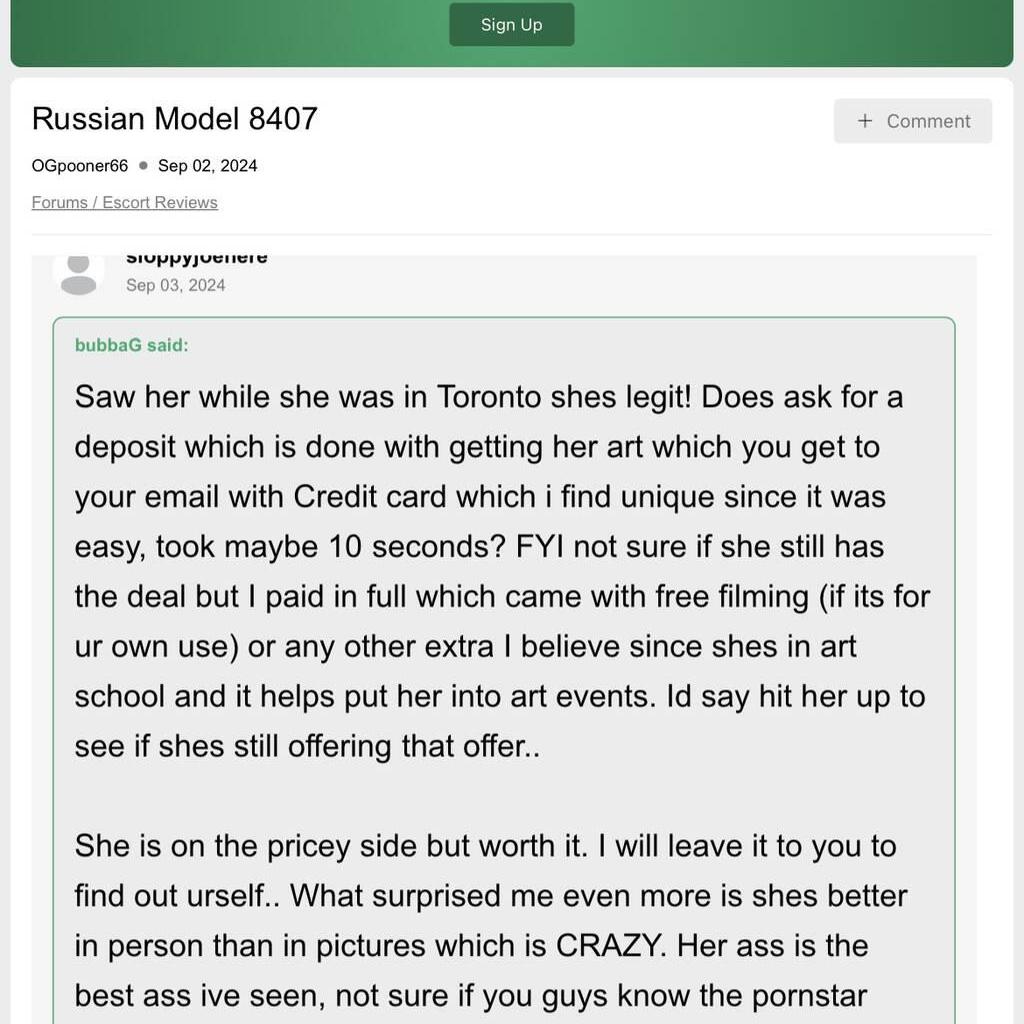
Task: Open the Forums breadcrumb link
Action: pos(59,202)
